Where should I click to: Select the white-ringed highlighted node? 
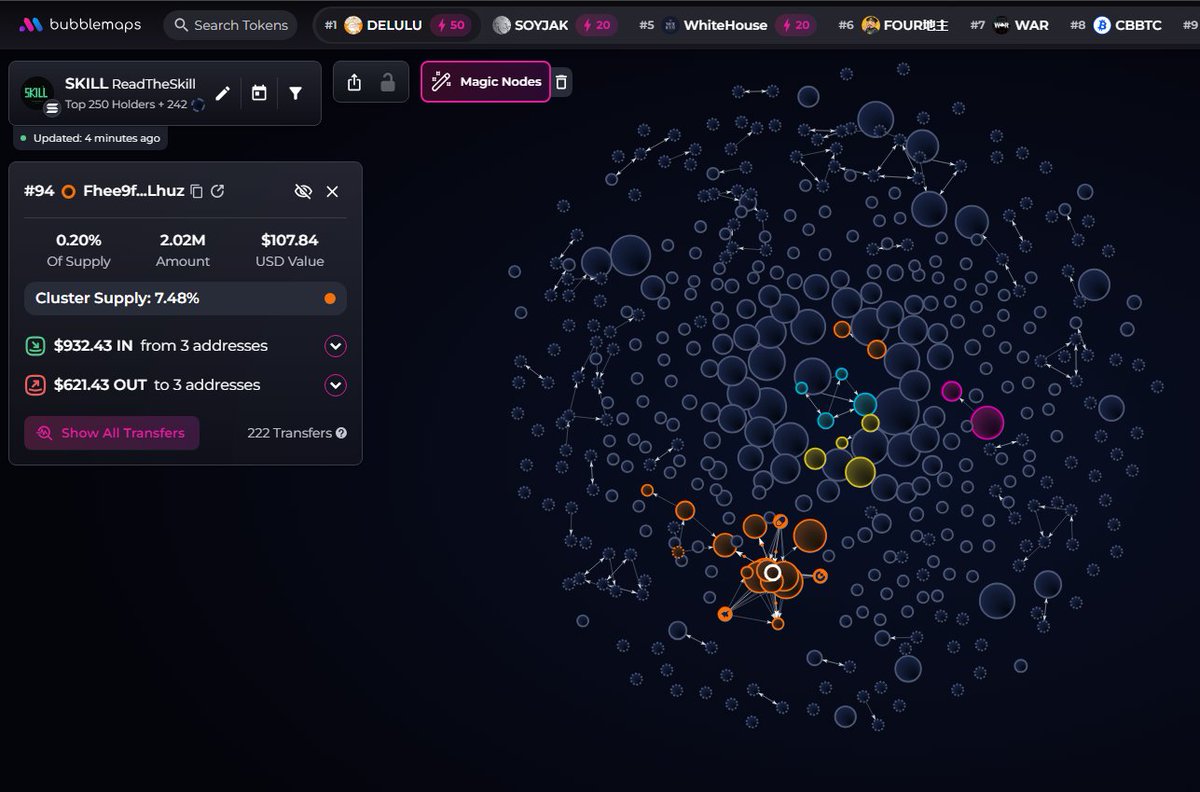click(x=772, y=572)
